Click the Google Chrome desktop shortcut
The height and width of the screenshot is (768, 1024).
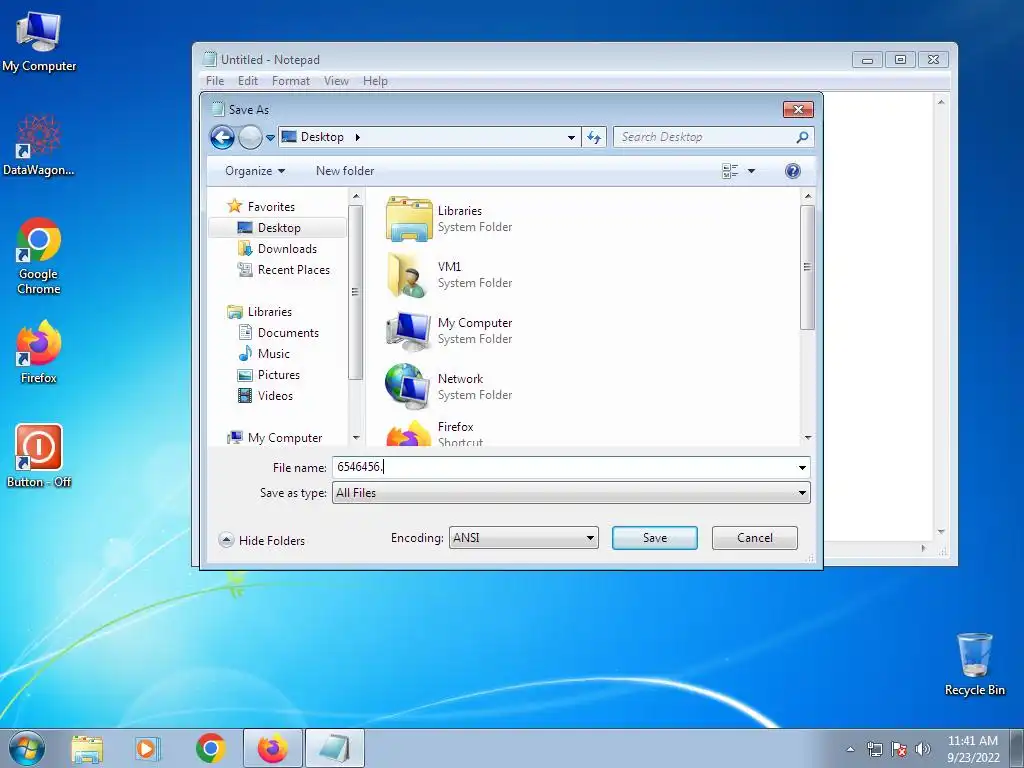click(x=39, y=256)
